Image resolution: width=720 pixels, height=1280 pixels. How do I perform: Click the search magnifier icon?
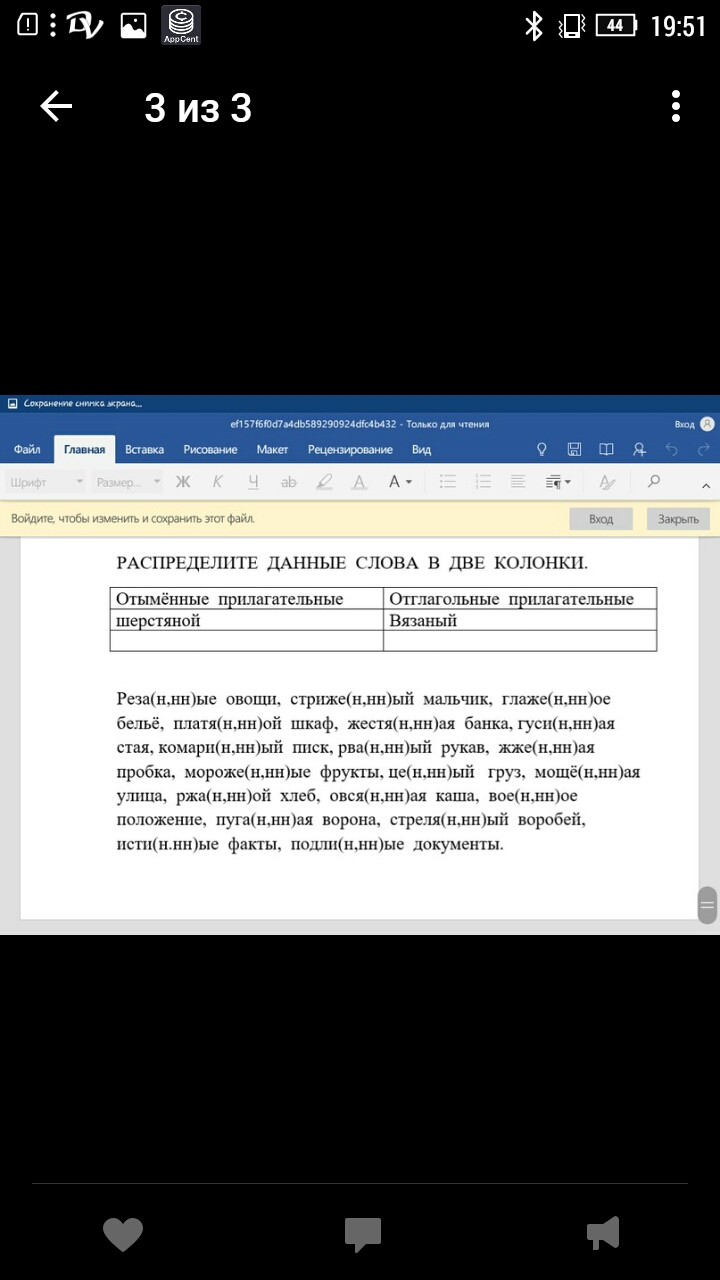point(654,481)
